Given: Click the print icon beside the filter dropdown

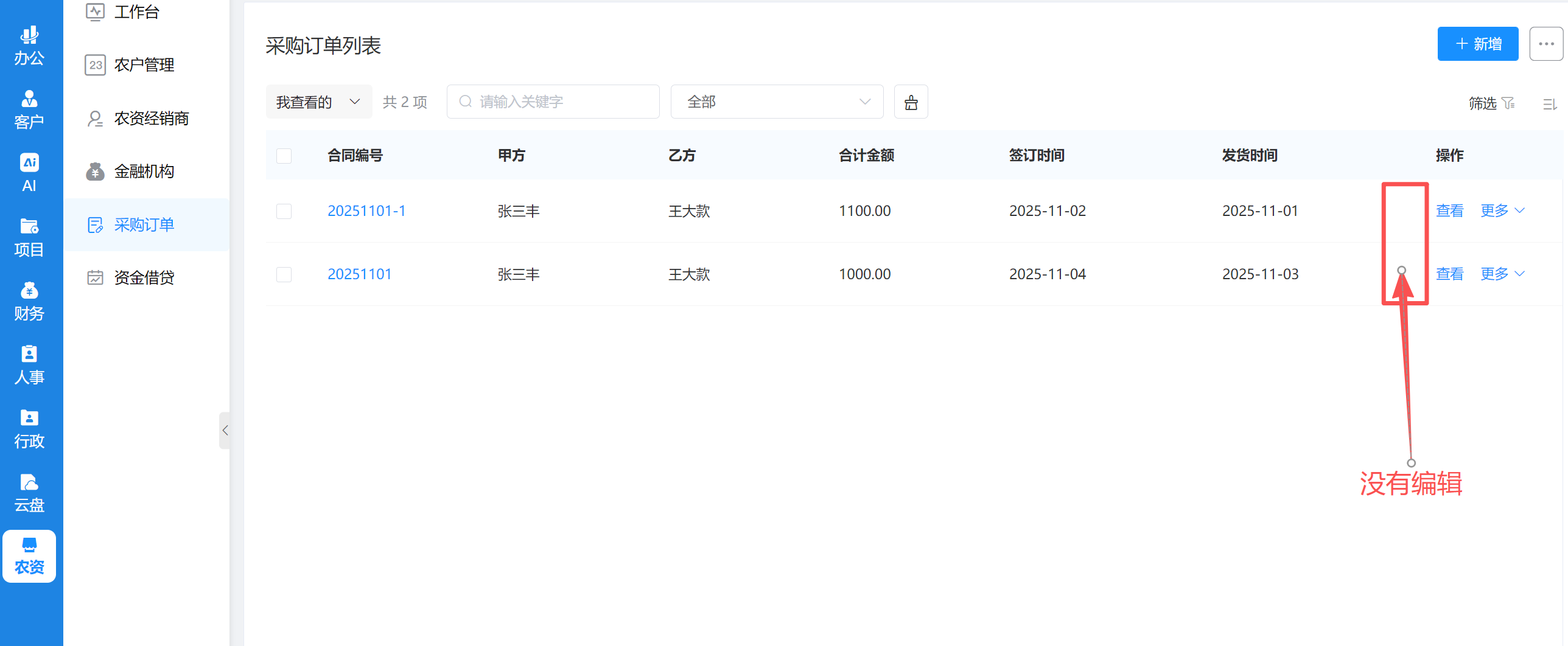Looking at the screenshot, I should point(911,102).
